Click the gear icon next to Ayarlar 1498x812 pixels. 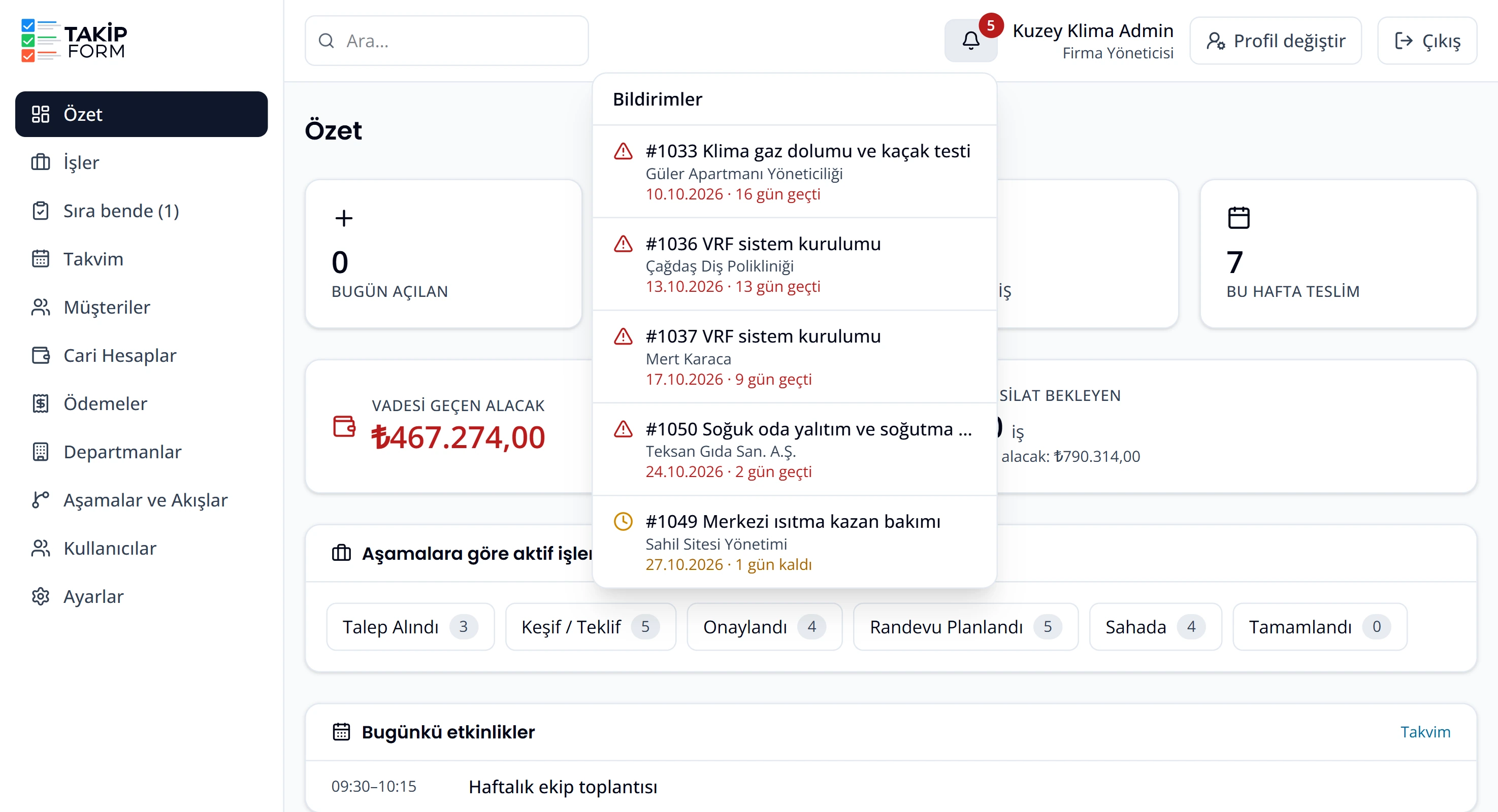[x=40, y=596]
